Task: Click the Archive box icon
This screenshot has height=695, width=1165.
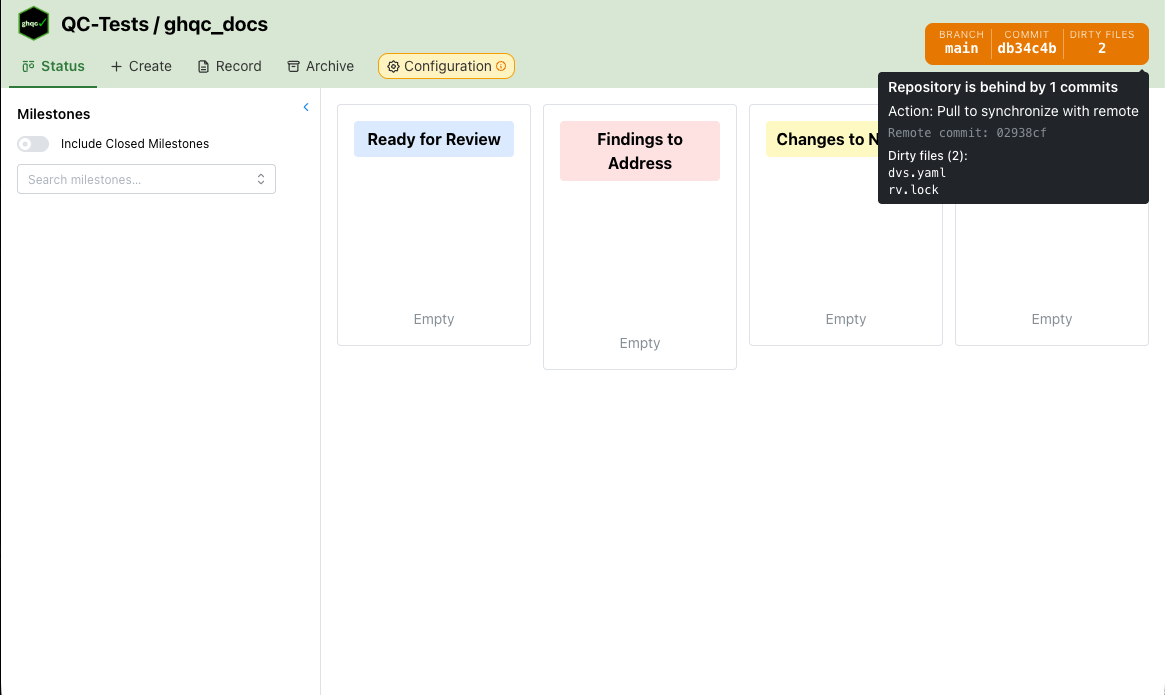Action: coord(293,67)
